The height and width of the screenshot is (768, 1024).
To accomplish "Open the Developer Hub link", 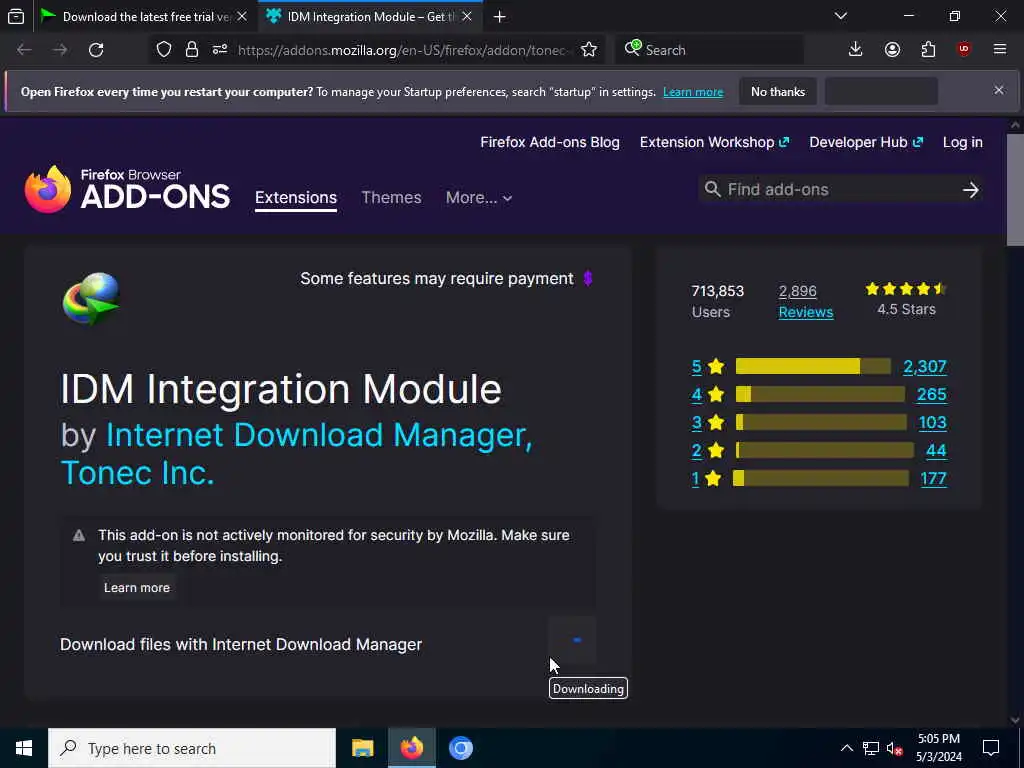I will tap(866, 142).
